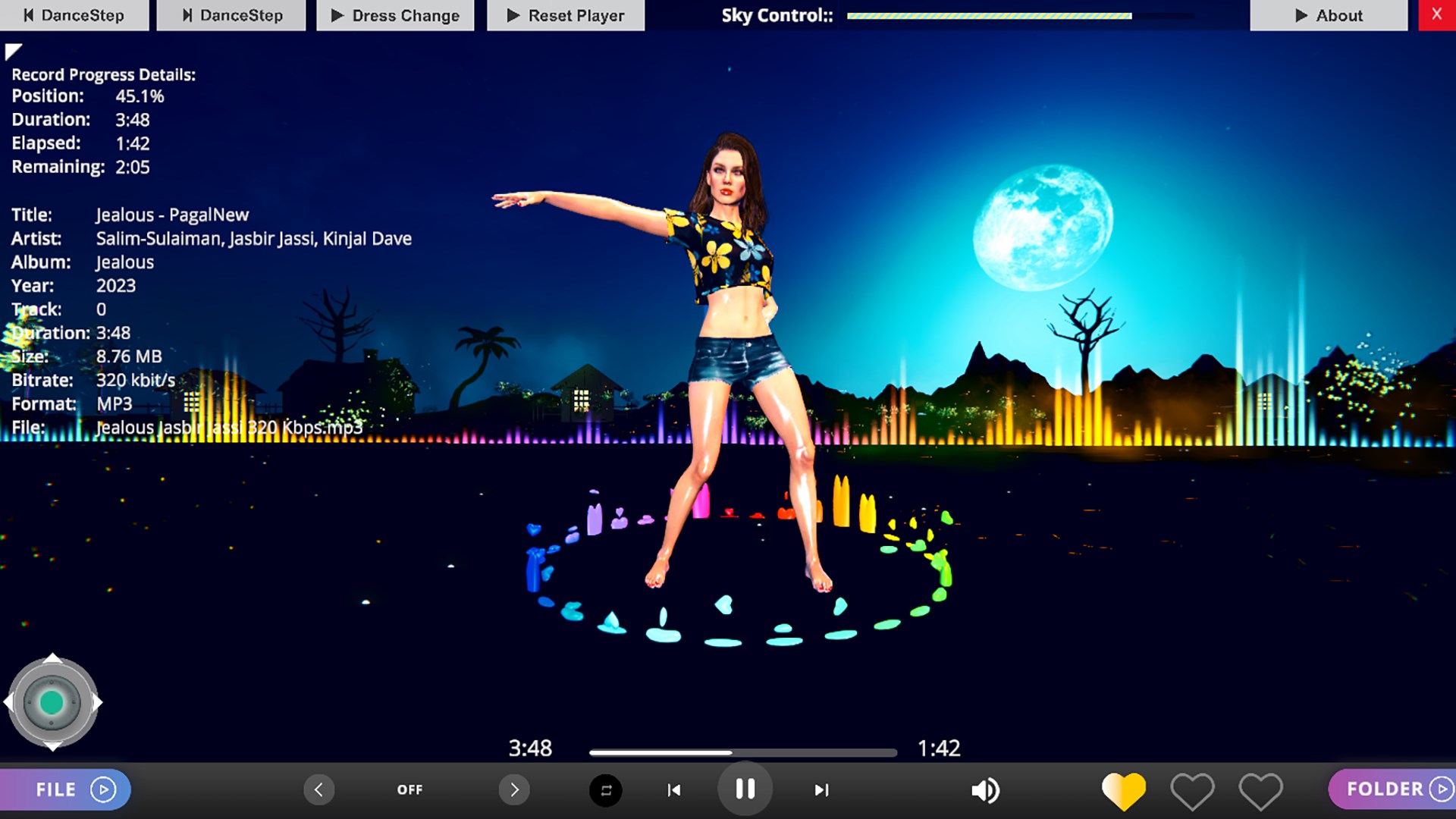Go back to previous track
The width and height of the screenshot is (1456, 819).
click(673, 790)
